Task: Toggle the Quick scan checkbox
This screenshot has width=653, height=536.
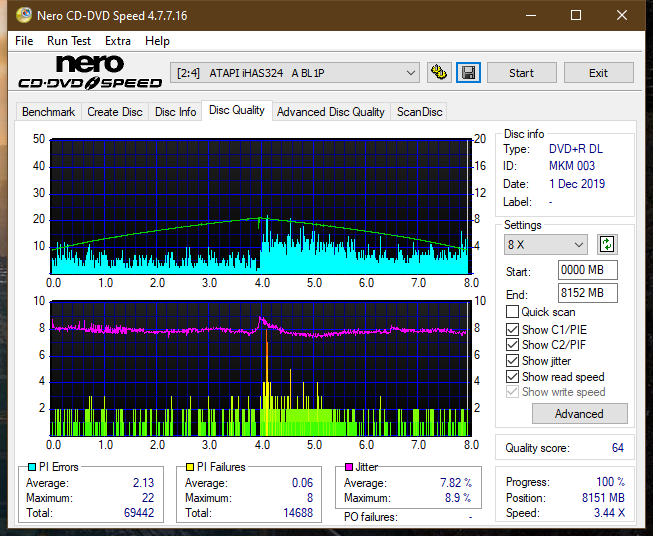Action: (x=512, y=312)
